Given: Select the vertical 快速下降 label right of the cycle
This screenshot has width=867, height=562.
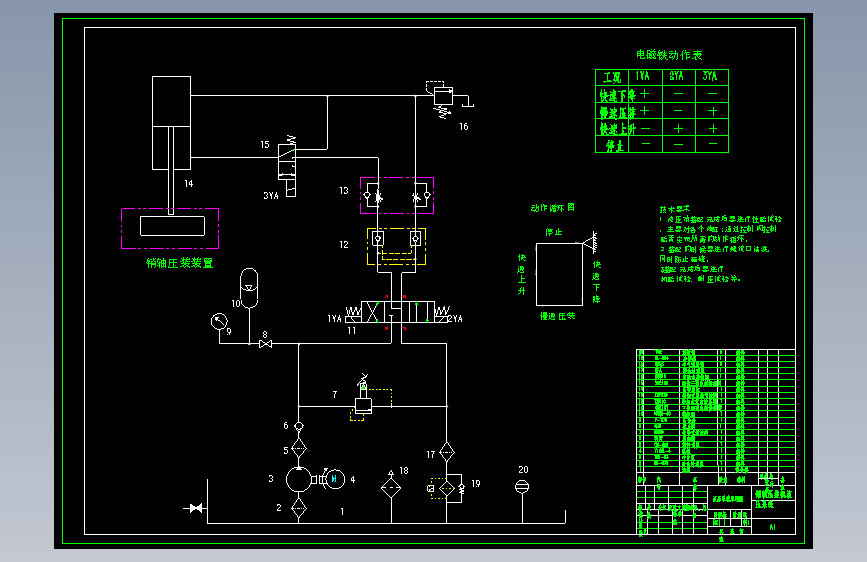Looking at the screenshot, I should tap(597, 282).
